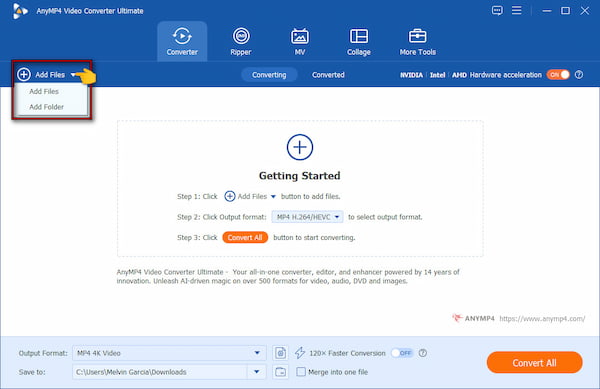Click NVIDIA hardware acceleration label
This screenshot has height=389, width=600.
click(411, 75)
